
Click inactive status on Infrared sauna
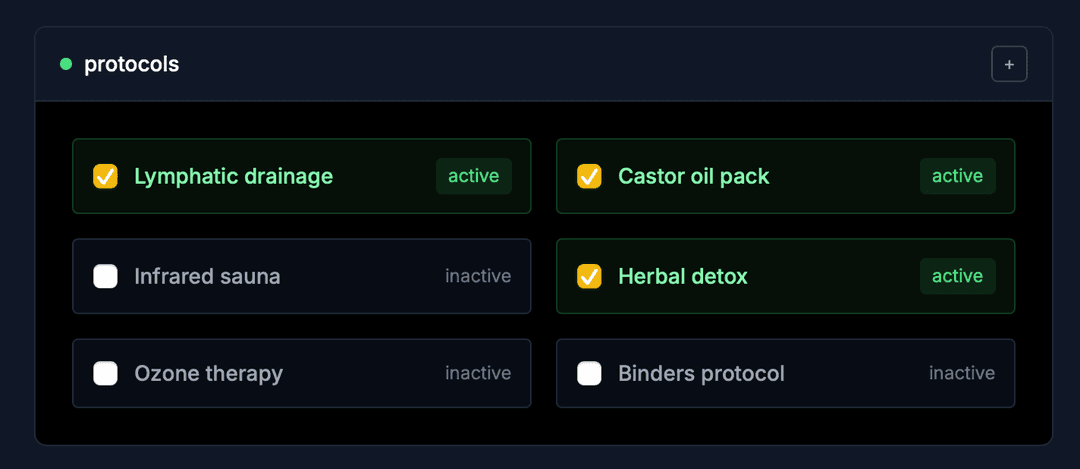(x=478, y=276)
